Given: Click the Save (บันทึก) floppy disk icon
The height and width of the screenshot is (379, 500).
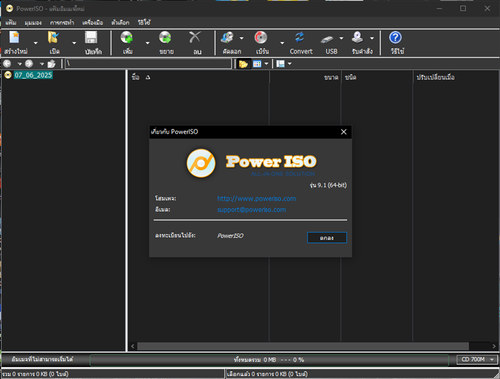Looking at the screenshot, I should (x=91, y=38).
